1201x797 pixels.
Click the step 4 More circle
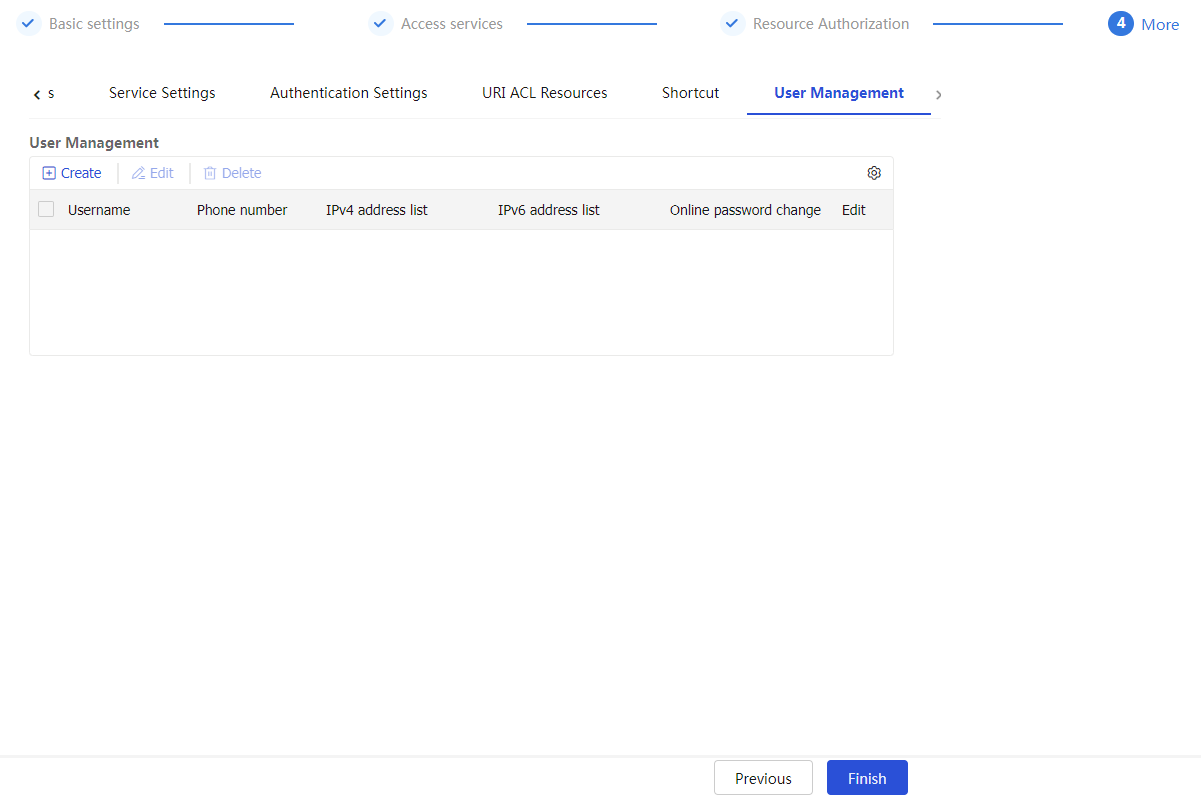(1120, 23)
